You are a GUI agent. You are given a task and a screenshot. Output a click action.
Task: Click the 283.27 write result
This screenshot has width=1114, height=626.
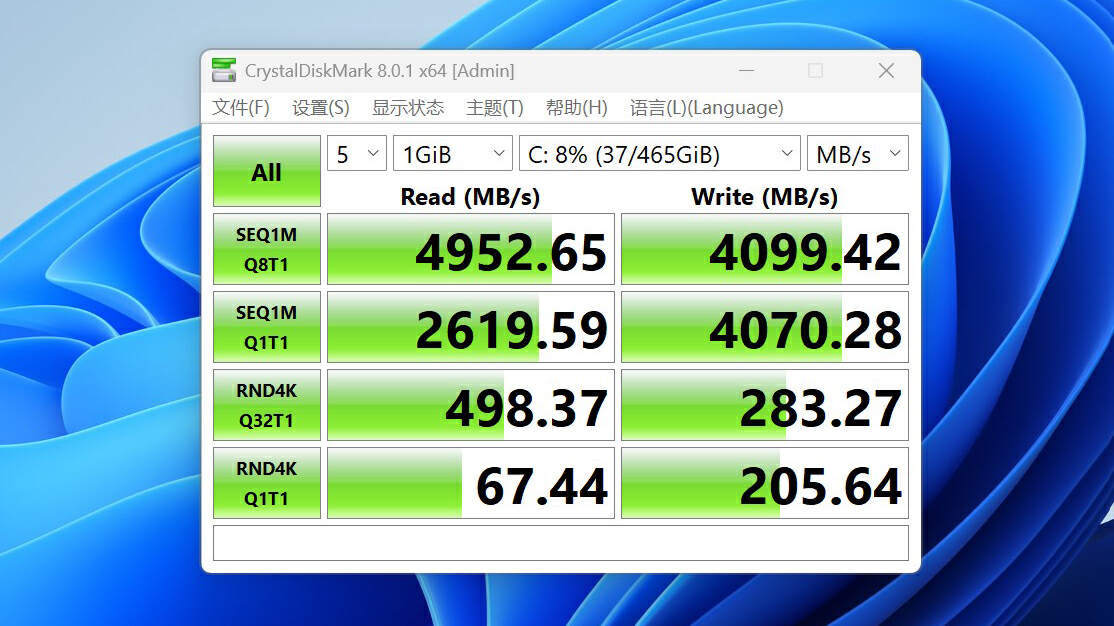point(764,405)
